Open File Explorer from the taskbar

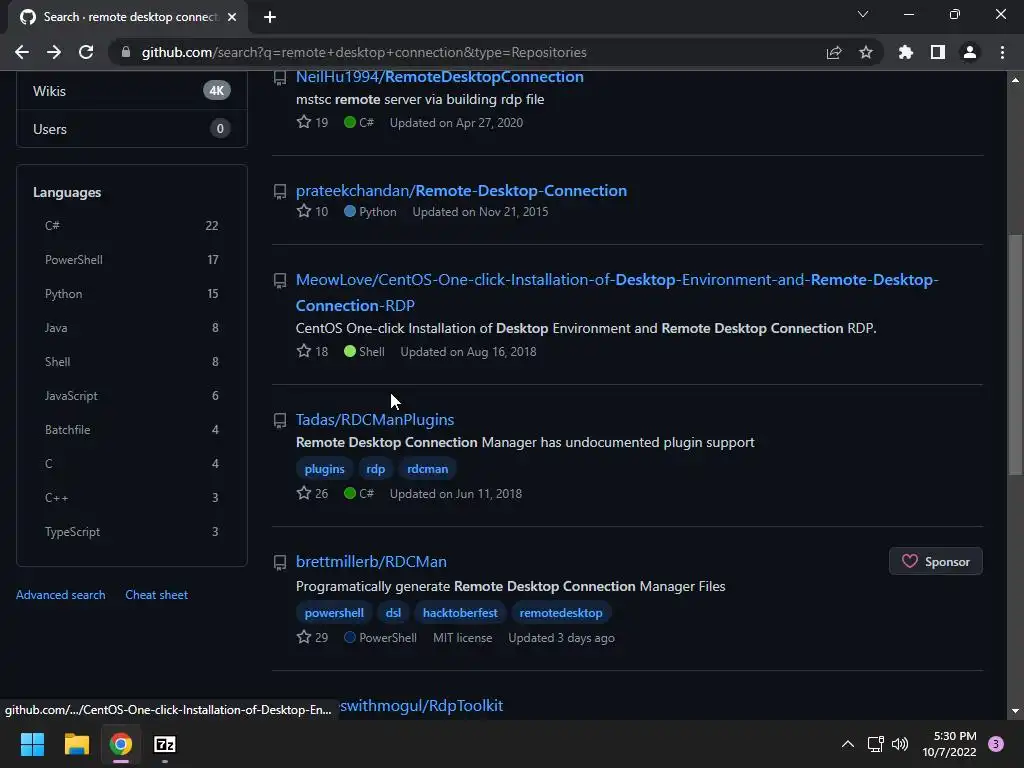76,744
